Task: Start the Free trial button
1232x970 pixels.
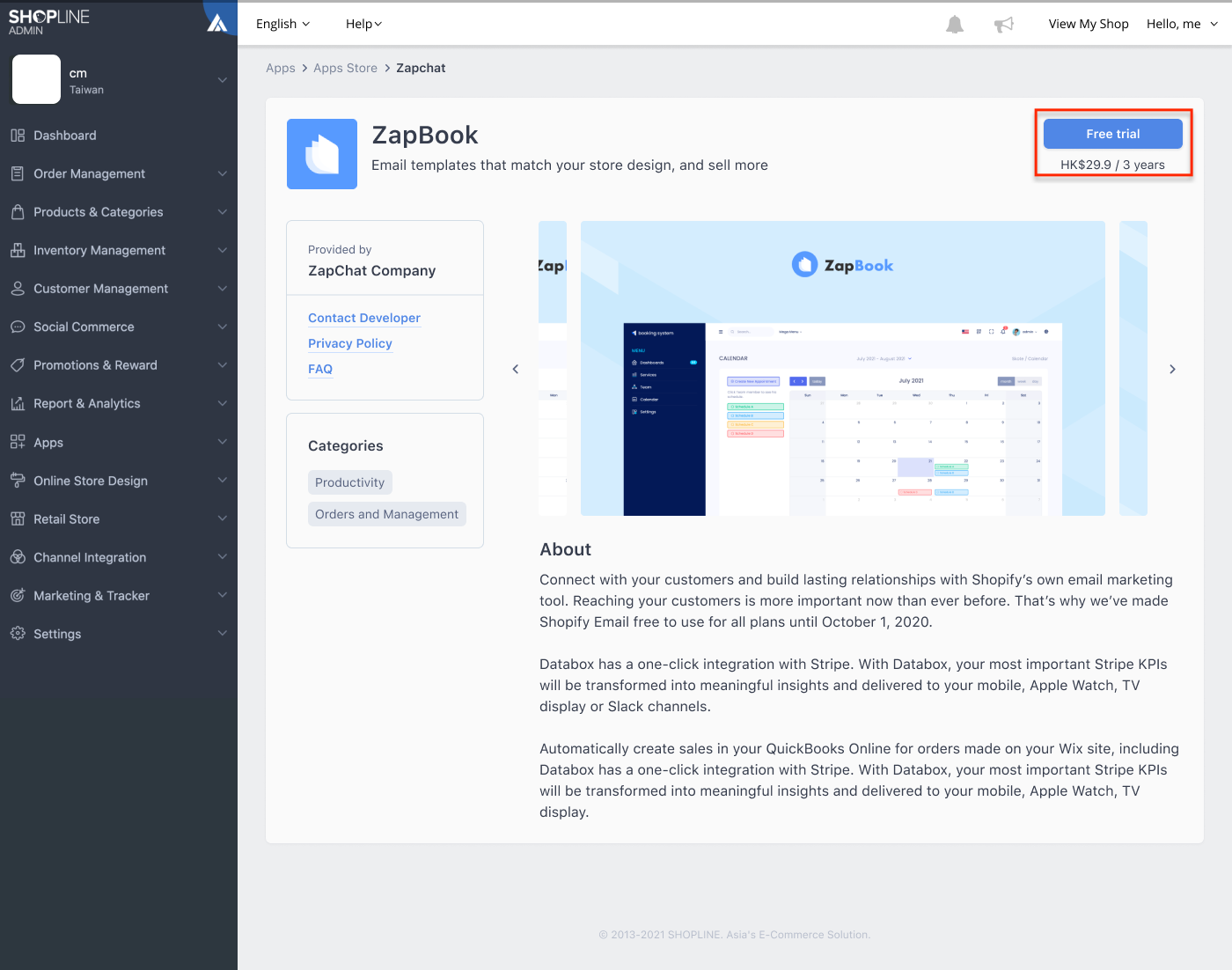Action: (x=1113, y=134)
